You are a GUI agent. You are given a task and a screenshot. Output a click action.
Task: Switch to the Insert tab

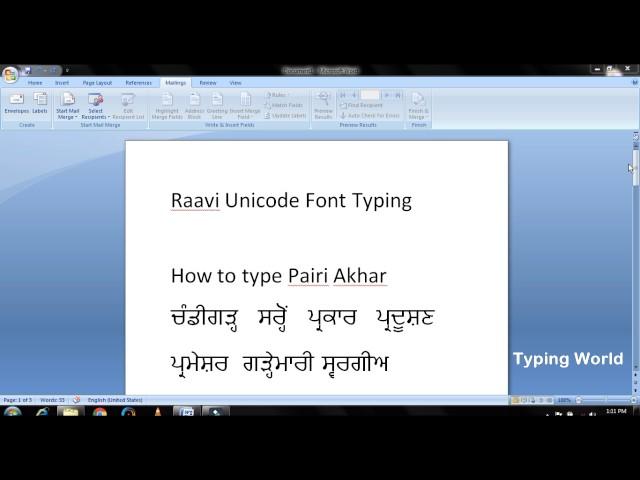(62, 83)
